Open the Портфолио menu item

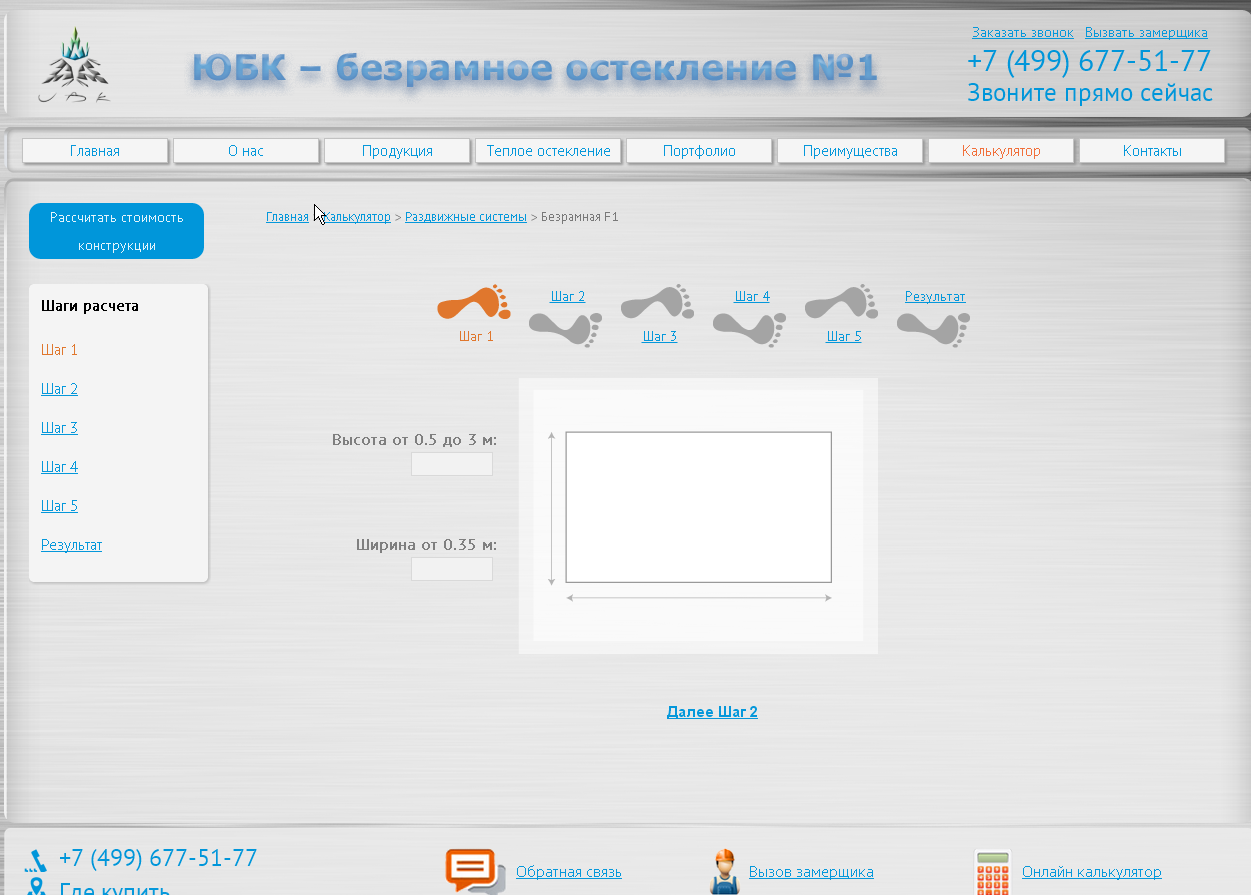[698, 150]
